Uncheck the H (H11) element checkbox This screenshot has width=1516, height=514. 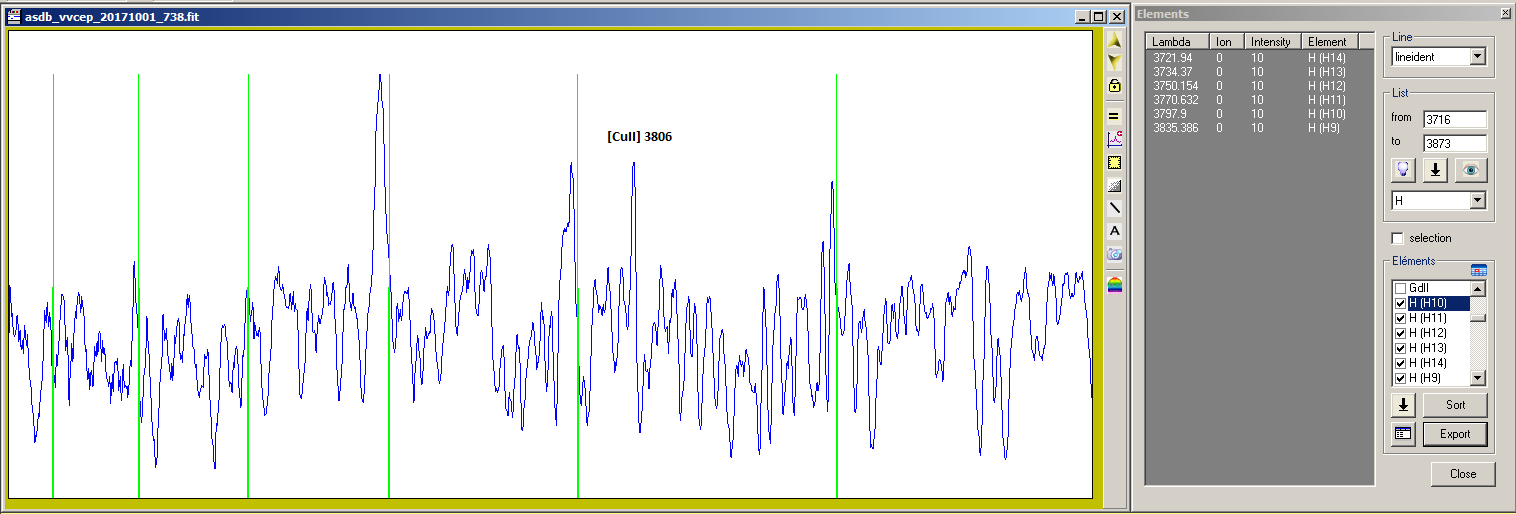click(x=1400, y=318)
